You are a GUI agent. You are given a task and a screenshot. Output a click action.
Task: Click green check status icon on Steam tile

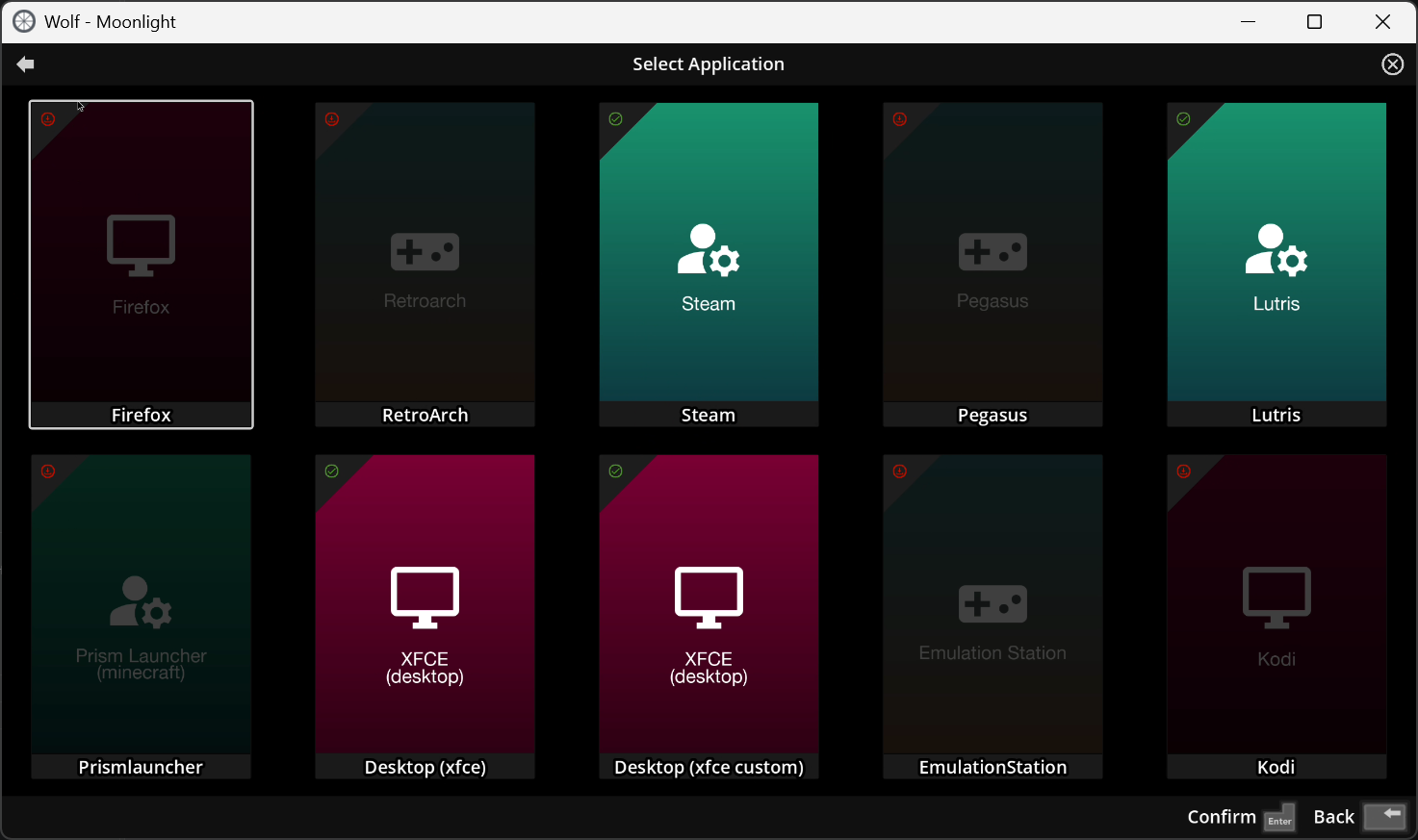point(616,119)
